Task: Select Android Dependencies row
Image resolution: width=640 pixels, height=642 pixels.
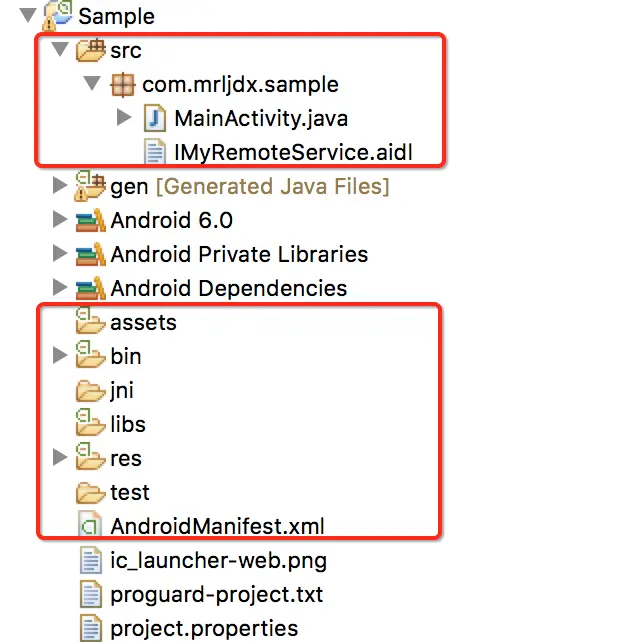Action: [228, 288]
